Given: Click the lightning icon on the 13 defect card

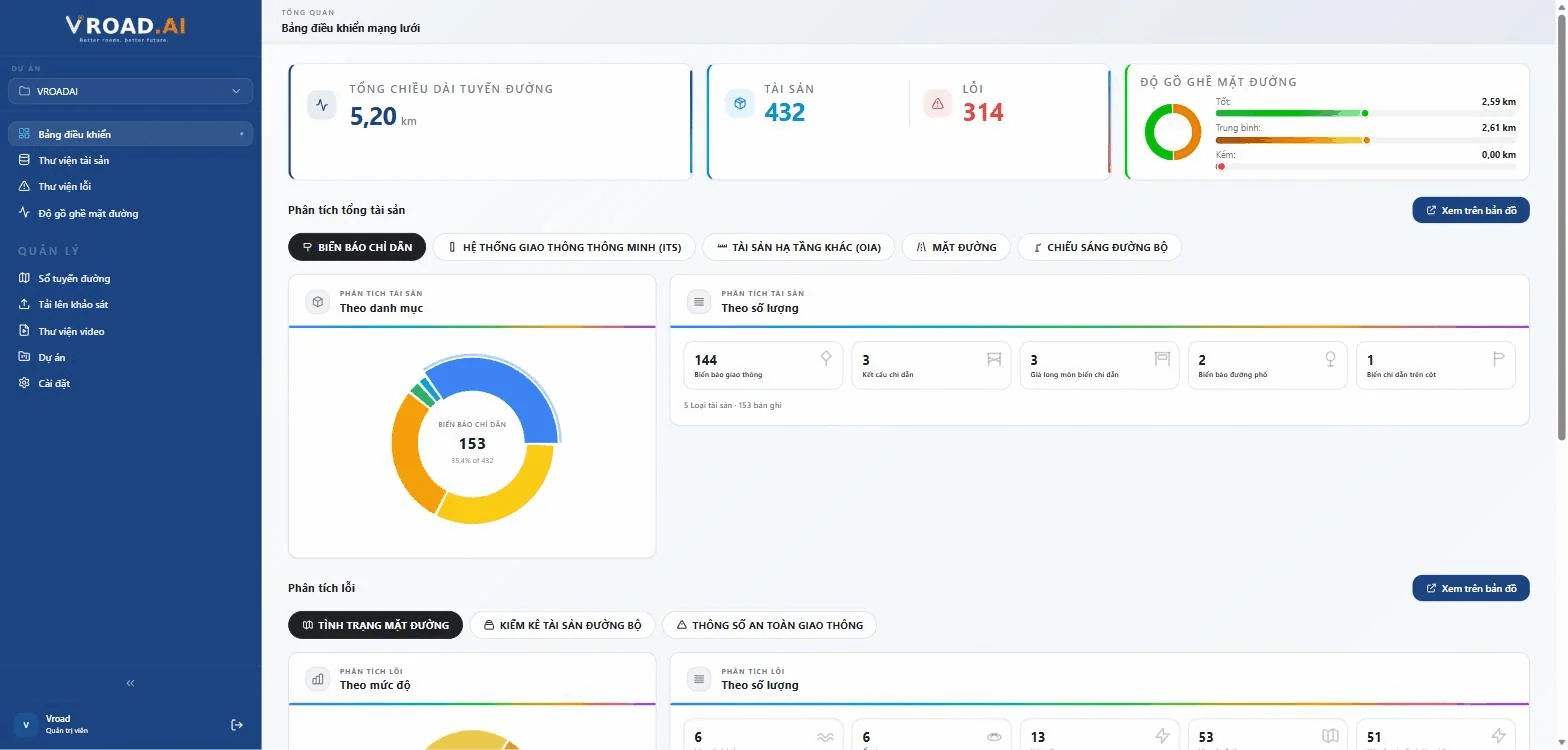Looking at the screenshot, I should point(1162,737).
